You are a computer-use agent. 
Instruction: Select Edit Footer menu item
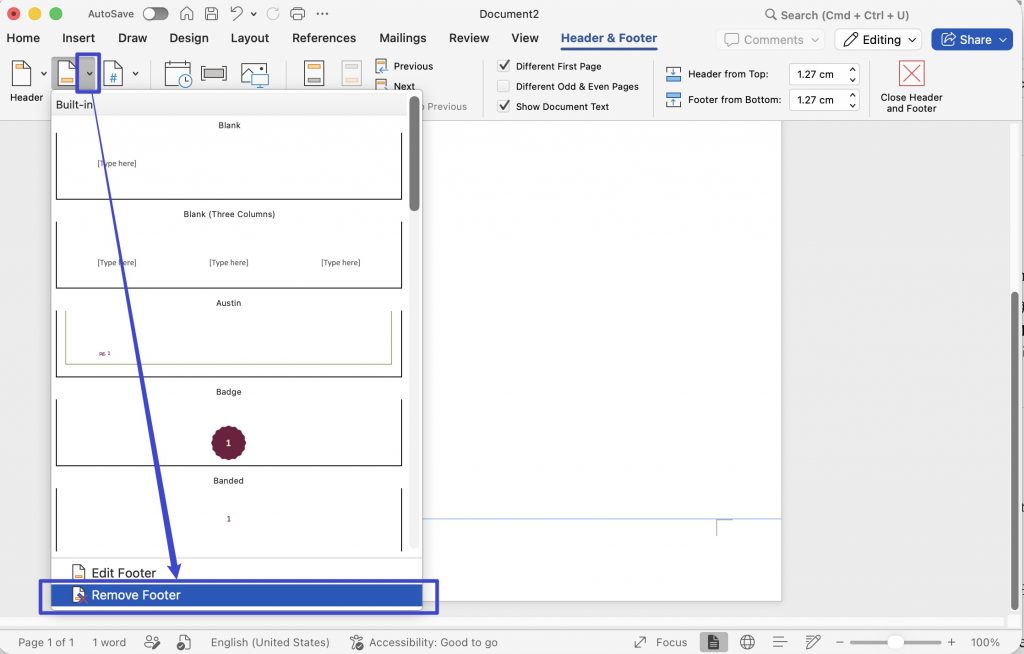236,573
